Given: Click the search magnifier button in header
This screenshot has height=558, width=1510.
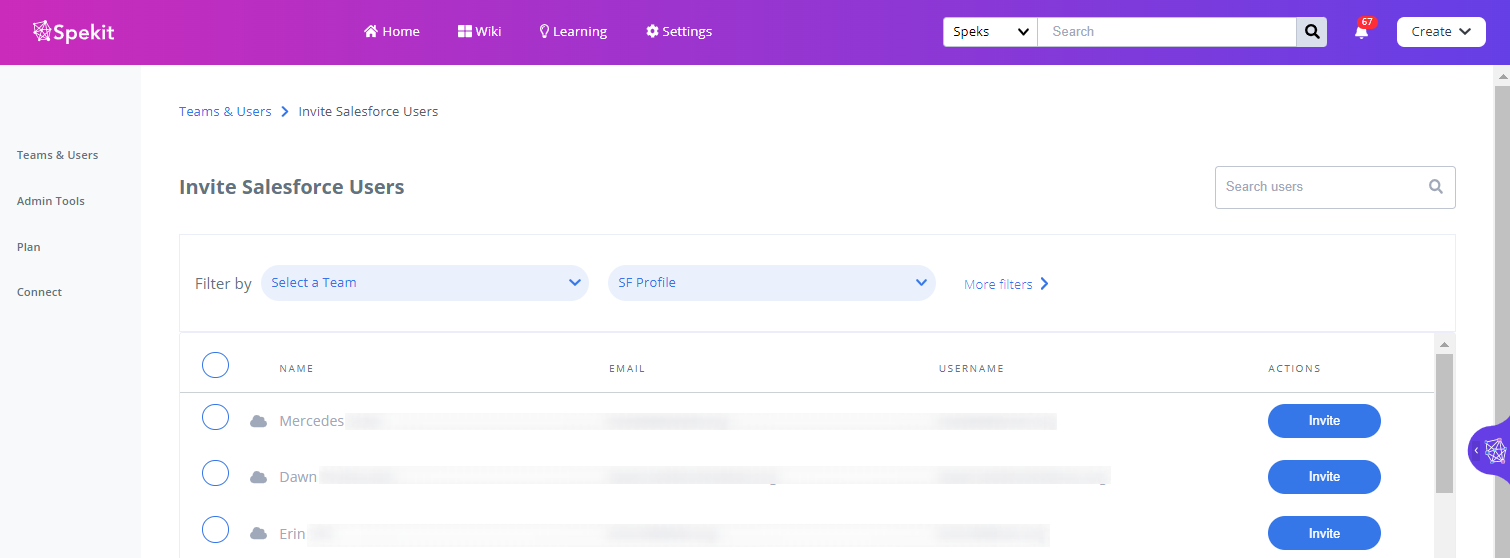Looking at the screenshot, I should 1312,32.
